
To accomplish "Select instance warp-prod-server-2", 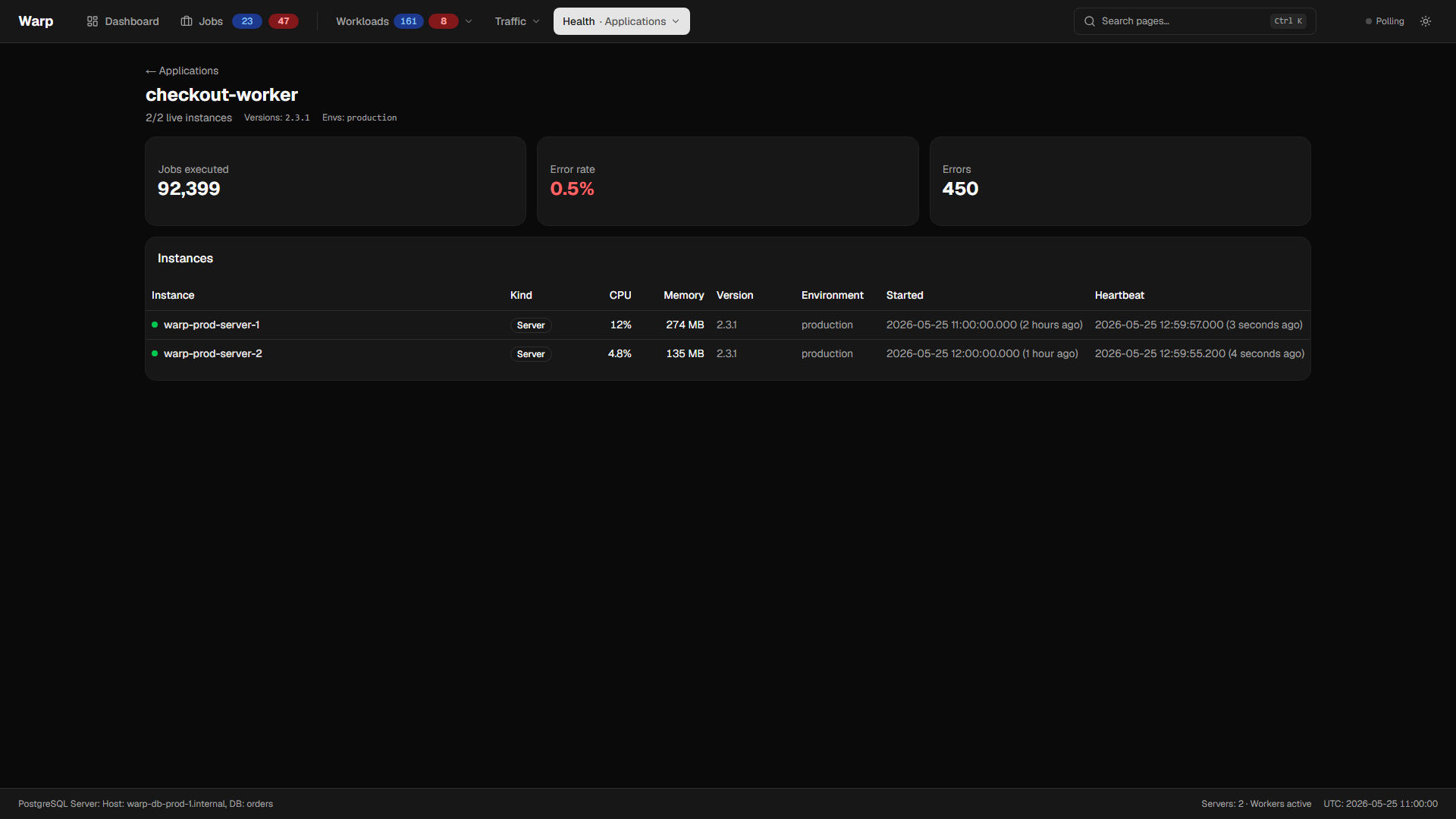I will tap(213, 353).
